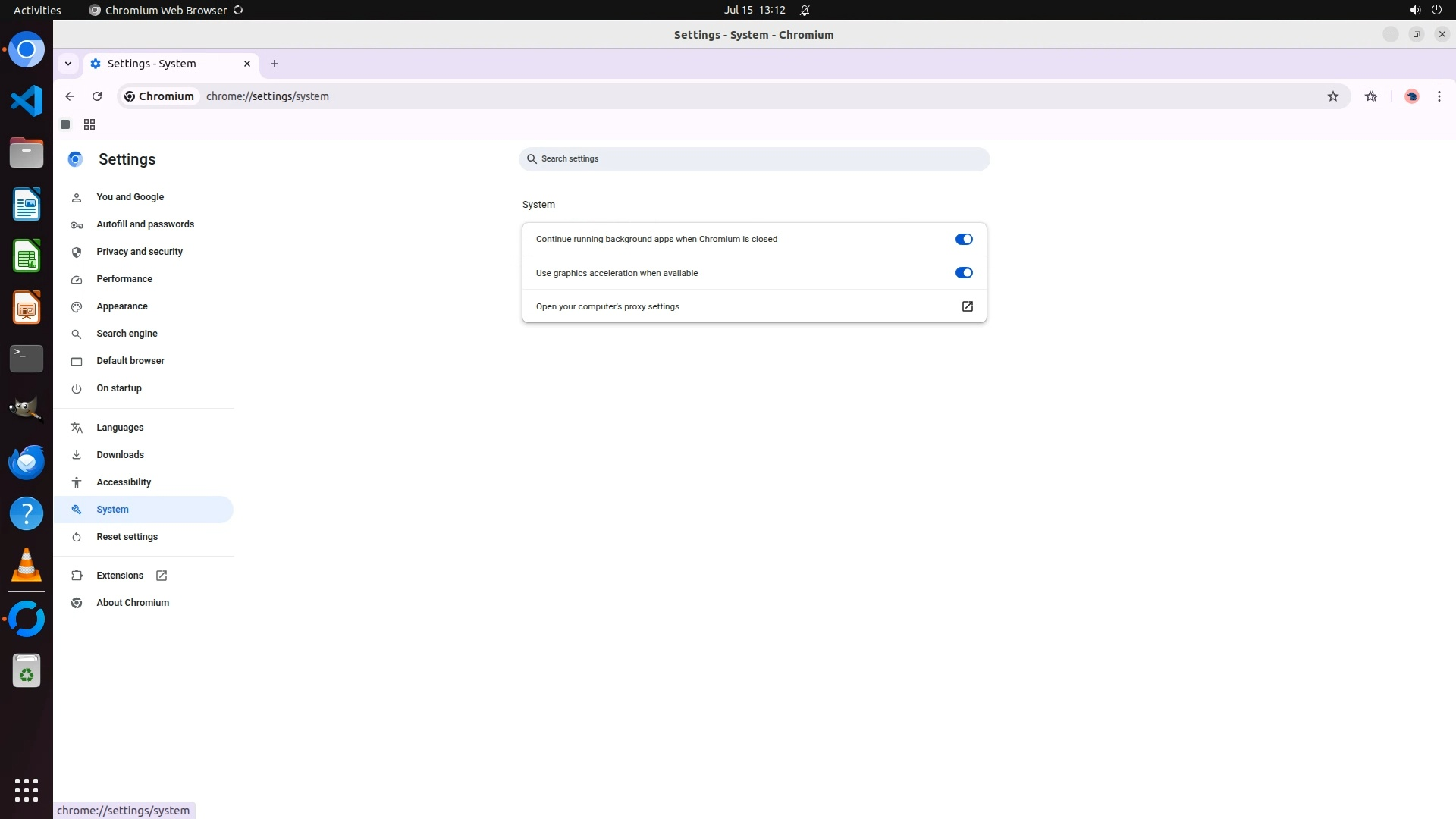
Task: Disable graphics acceleration toggle
Action: click(x=963, y=273)
